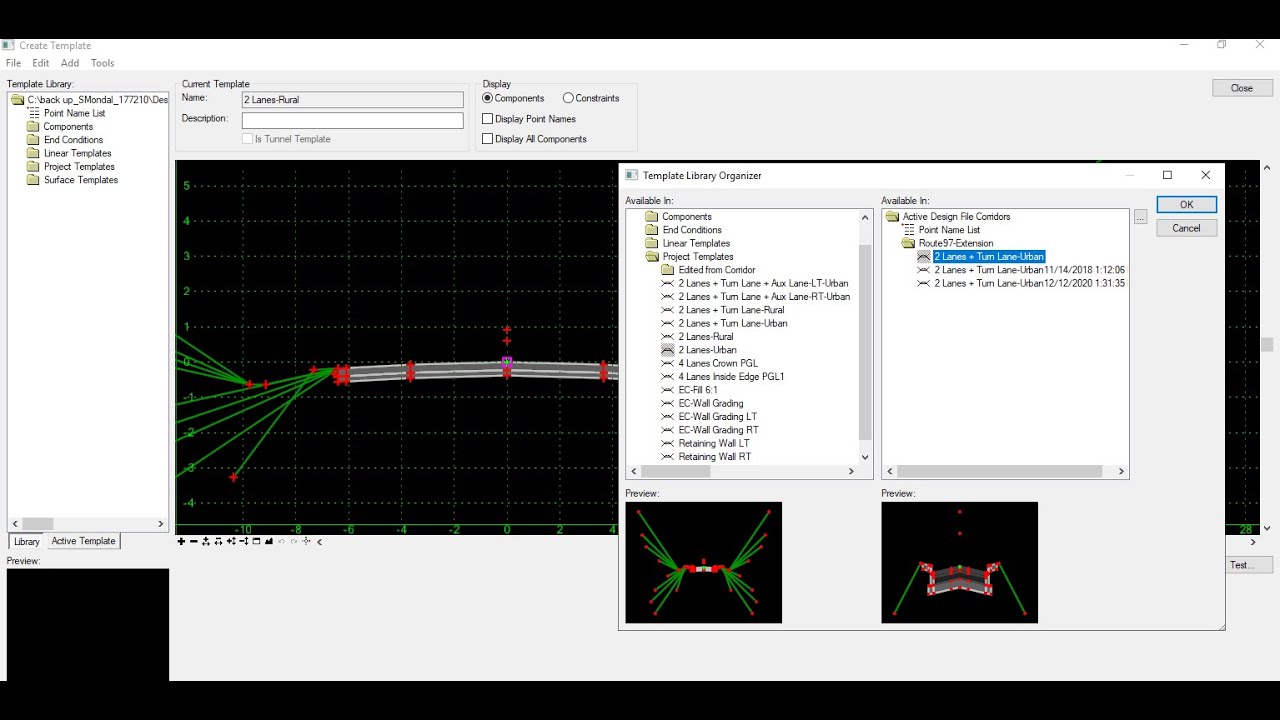The height and width of the screenshot is (720, 1280).
Task: Check Display All Components
Action: tap(488, 139)
